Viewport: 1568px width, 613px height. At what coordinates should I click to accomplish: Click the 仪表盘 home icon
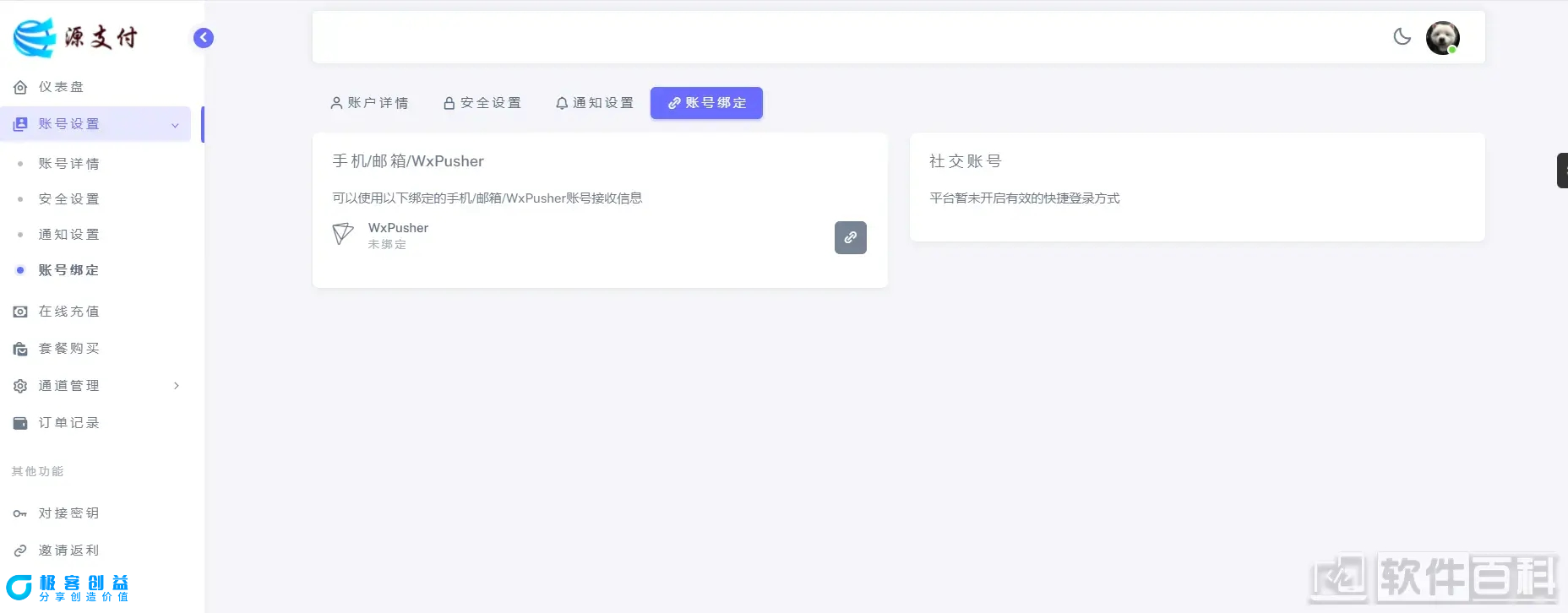point(20,87)
